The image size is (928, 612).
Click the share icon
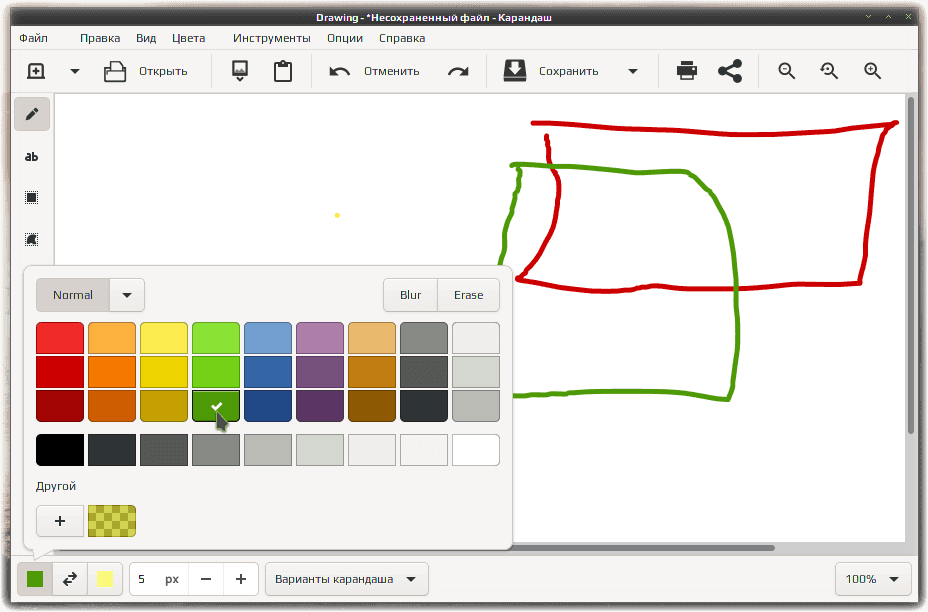[x=730, y=71]
